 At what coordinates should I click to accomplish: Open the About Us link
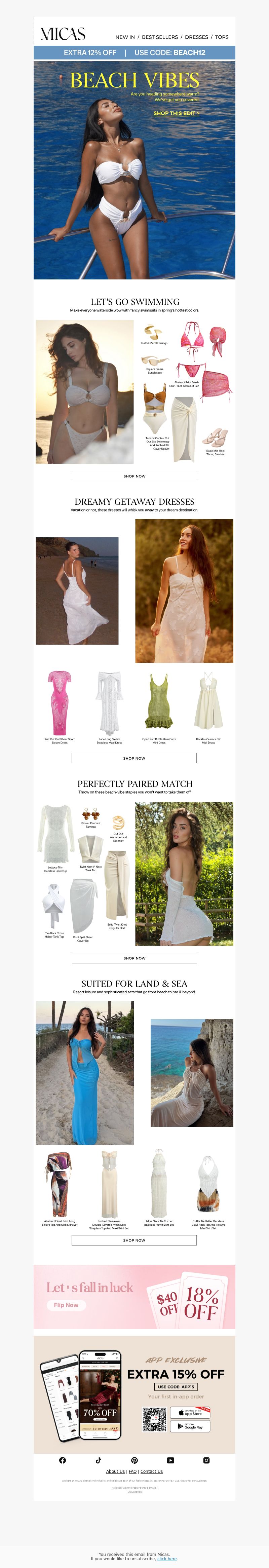[x=115, y=1470]
